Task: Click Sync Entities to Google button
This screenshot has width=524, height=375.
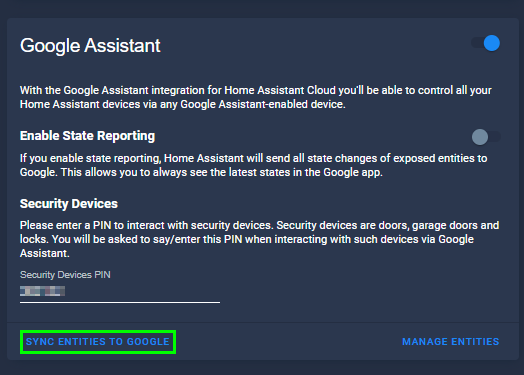Action: [98, 342]
